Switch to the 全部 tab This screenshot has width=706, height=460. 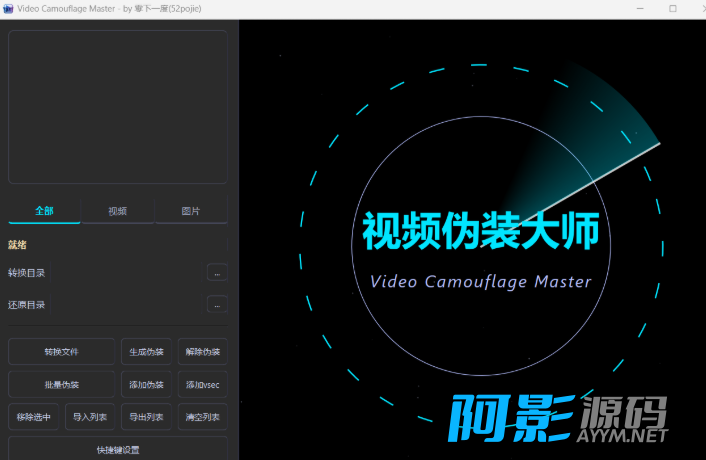(44, 211)
